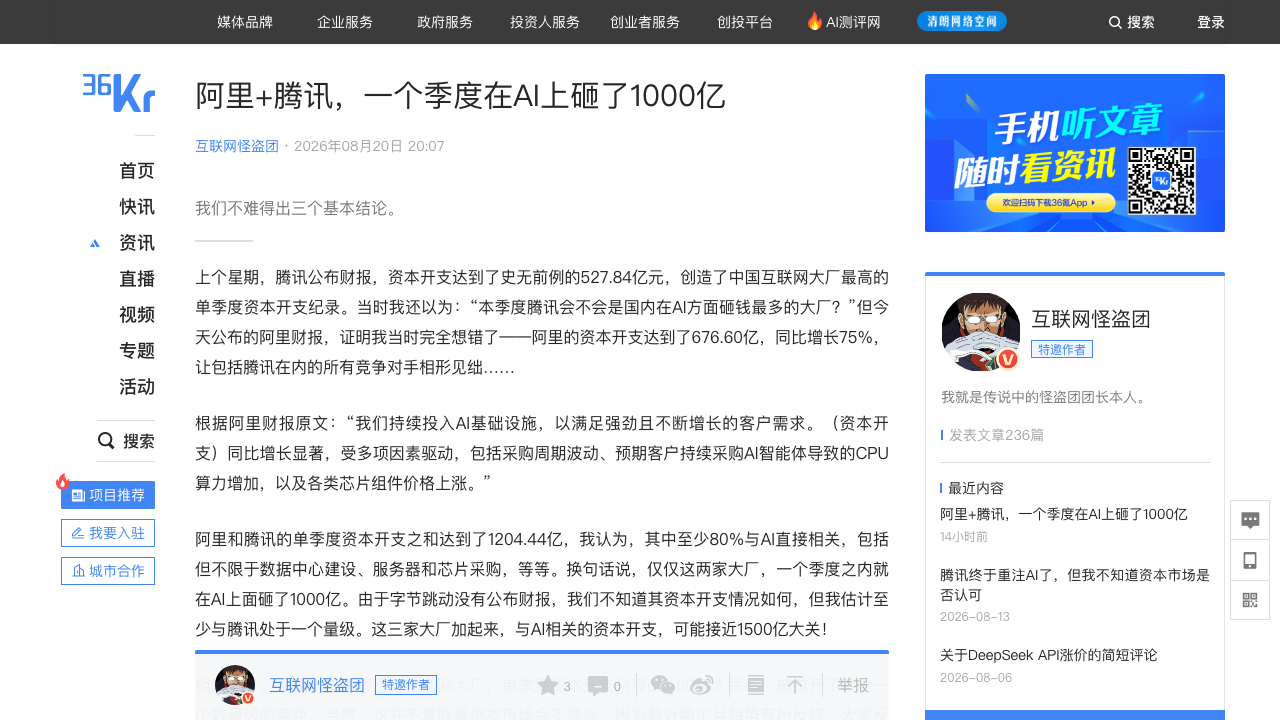Click the back-to-top arrow in the floating bar

coord(795,685)
